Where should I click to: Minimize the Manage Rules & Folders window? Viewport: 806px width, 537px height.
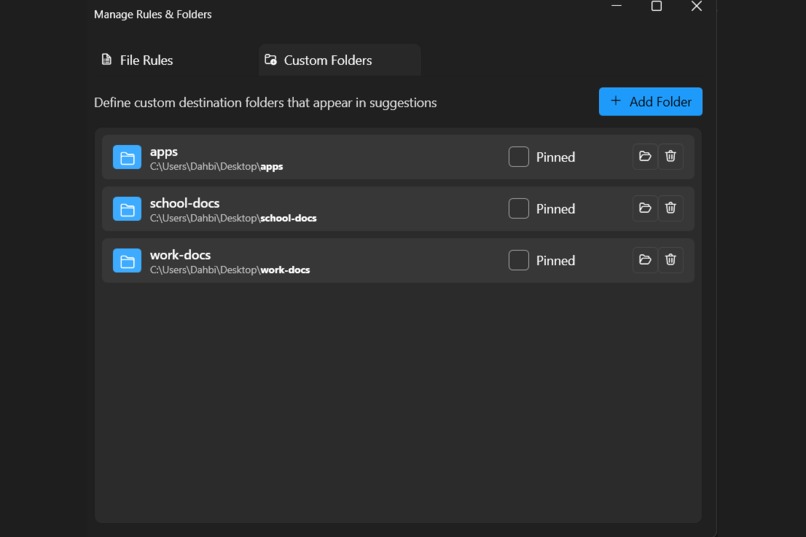(616, 6)
